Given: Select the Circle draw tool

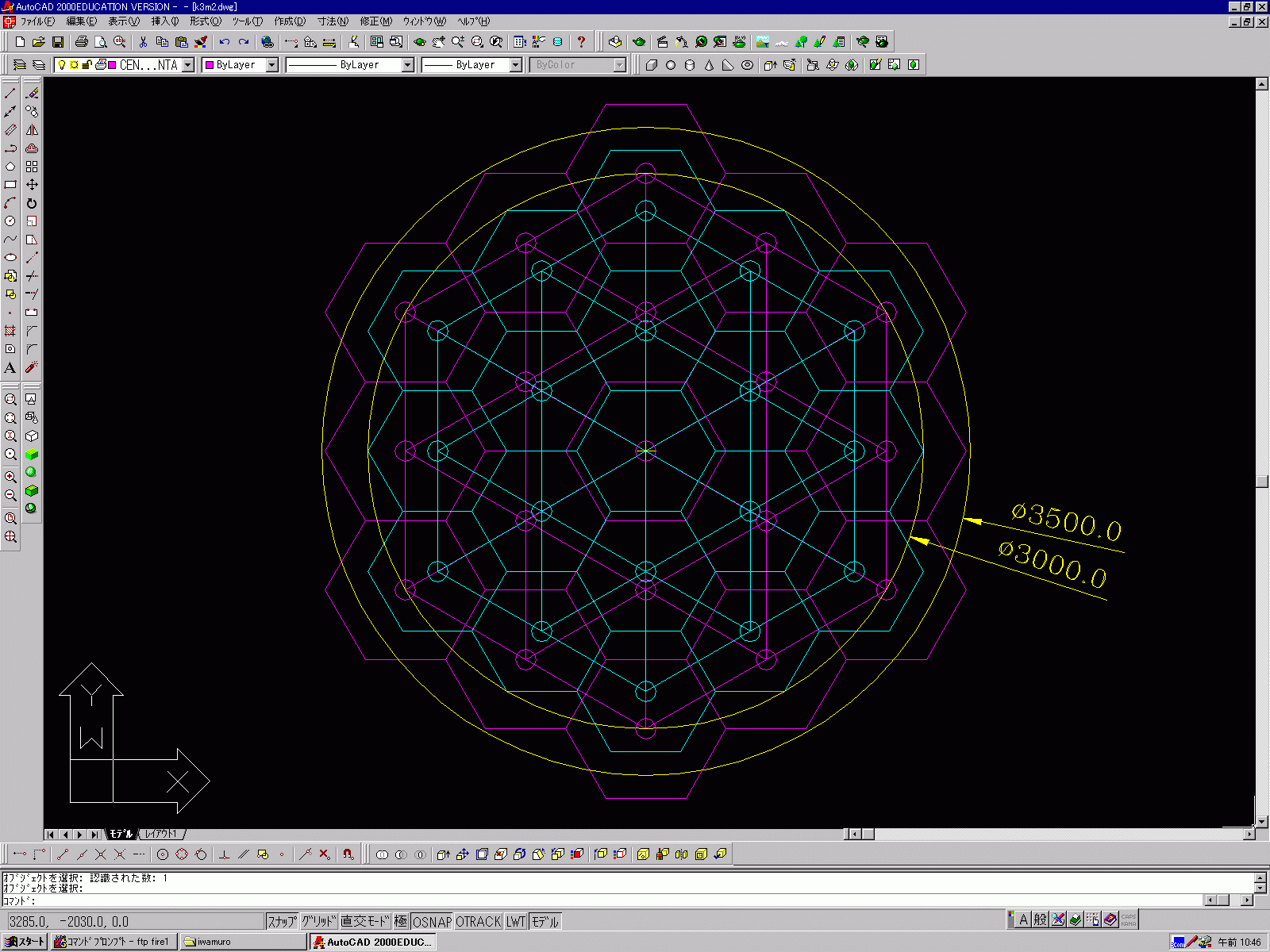Looking at the screenshot, I should pyautogui.click(x=10, y=221).
